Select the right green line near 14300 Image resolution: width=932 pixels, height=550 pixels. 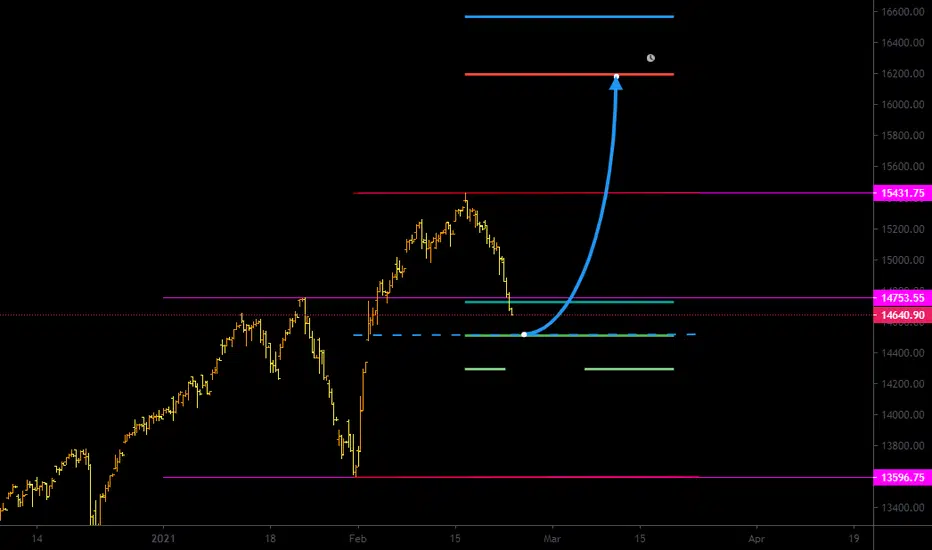click(629, 369)
